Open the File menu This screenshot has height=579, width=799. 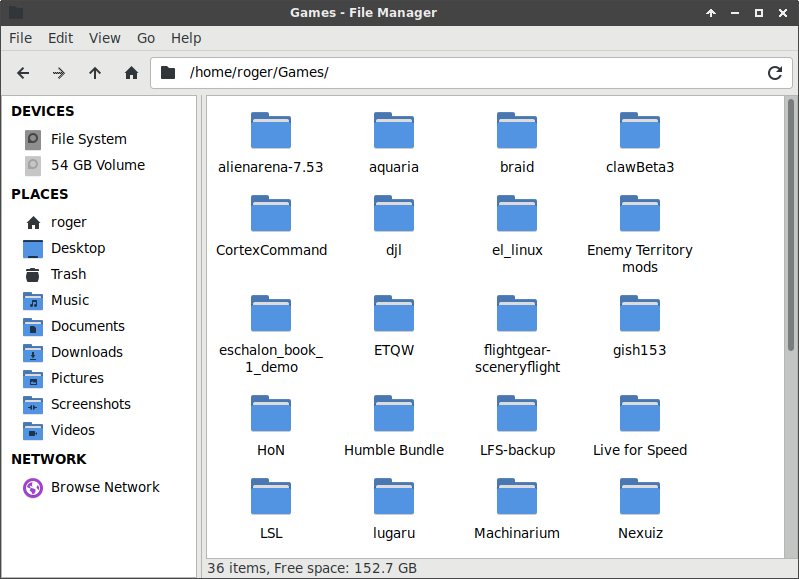pos(21,38)
